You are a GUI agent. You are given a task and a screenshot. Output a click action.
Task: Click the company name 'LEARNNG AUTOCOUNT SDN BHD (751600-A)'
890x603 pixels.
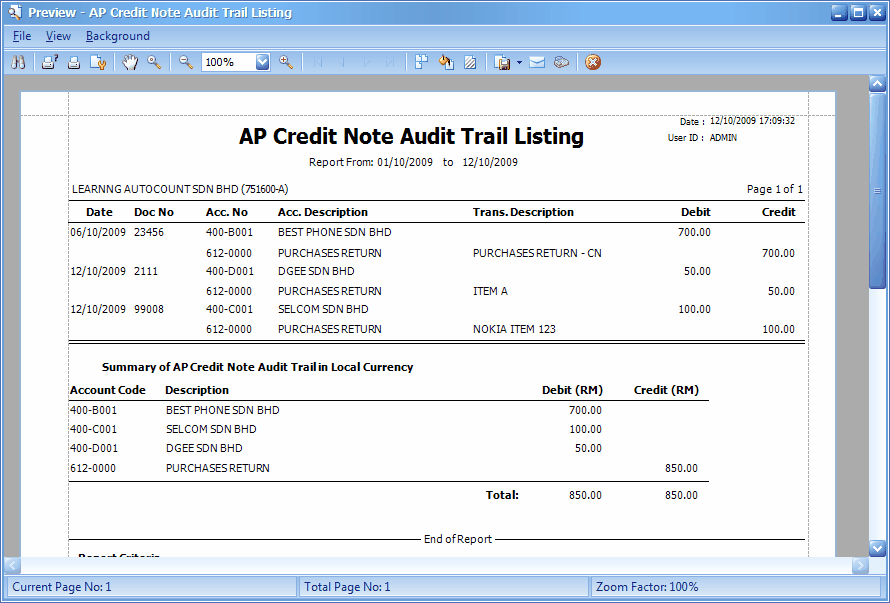[180, 189]
